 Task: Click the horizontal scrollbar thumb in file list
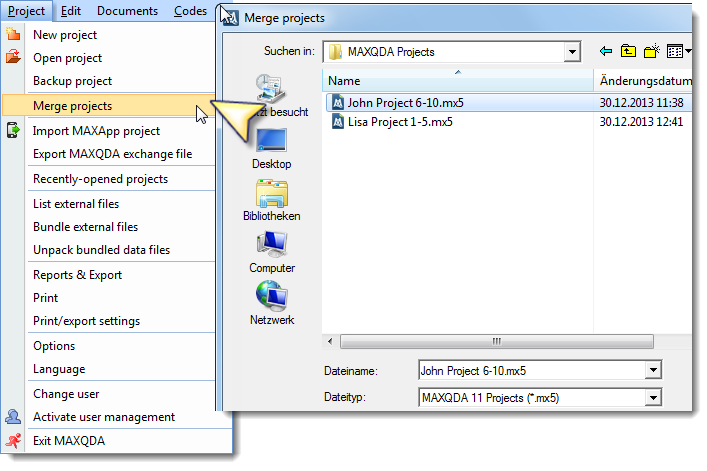496,341
